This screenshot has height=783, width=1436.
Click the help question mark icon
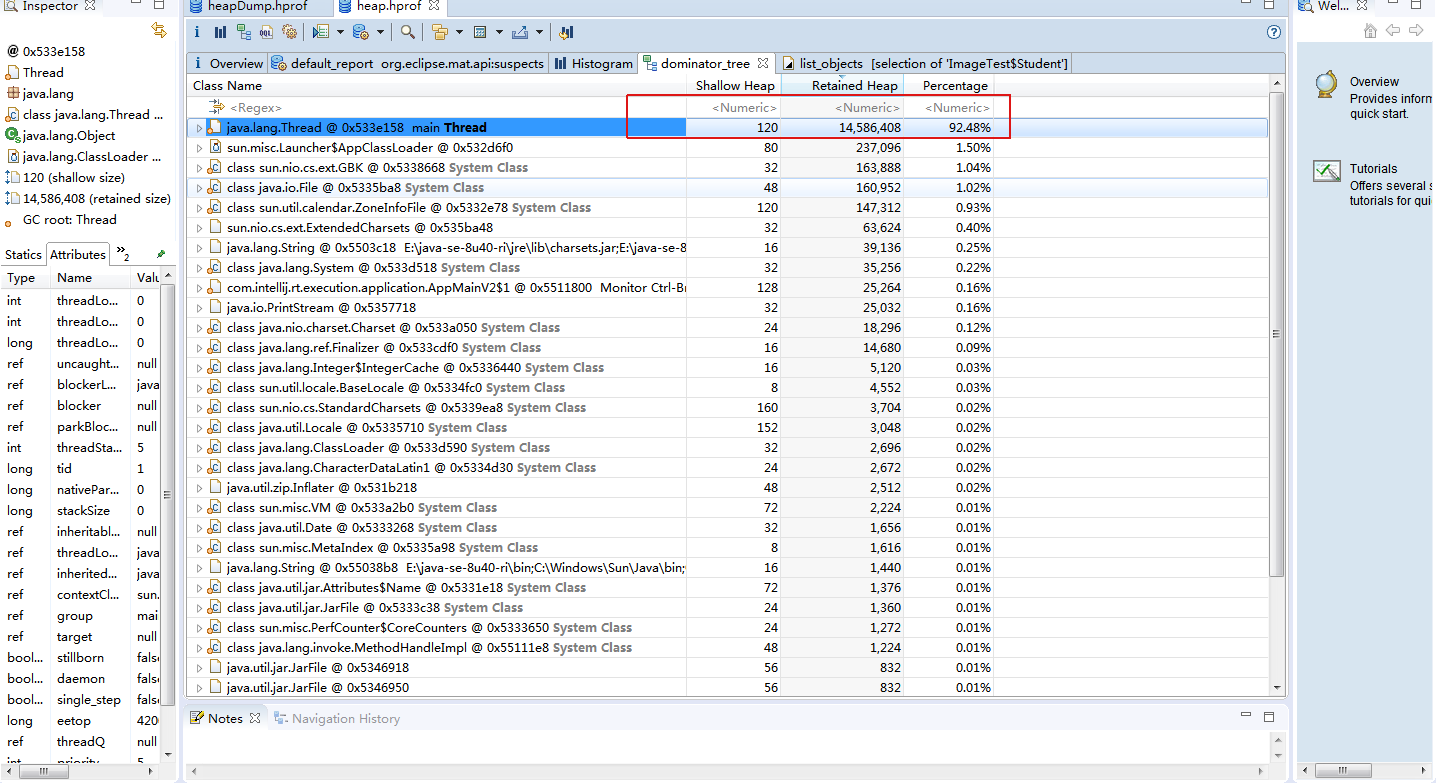(1273, 32)
